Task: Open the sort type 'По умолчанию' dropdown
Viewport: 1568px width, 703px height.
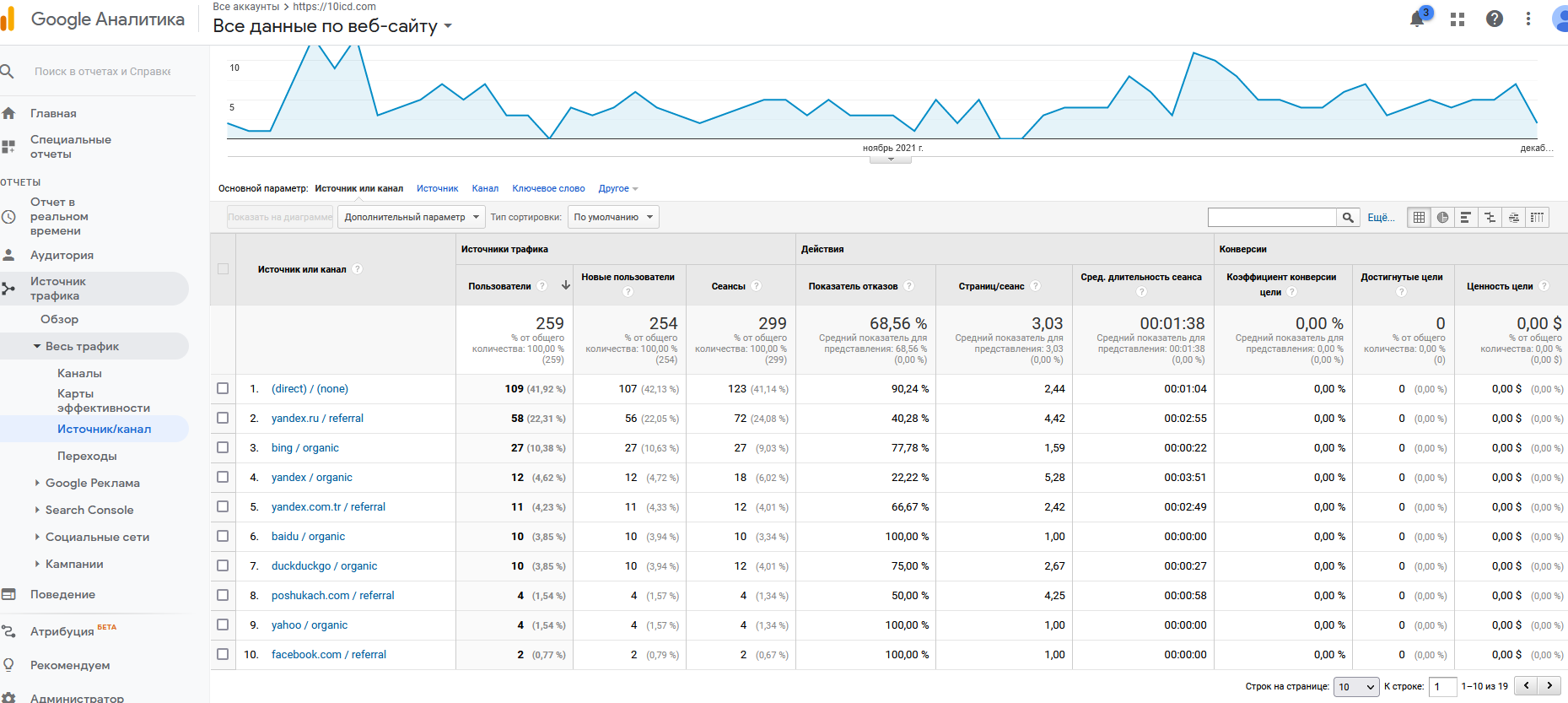Action: coord(613,217)
